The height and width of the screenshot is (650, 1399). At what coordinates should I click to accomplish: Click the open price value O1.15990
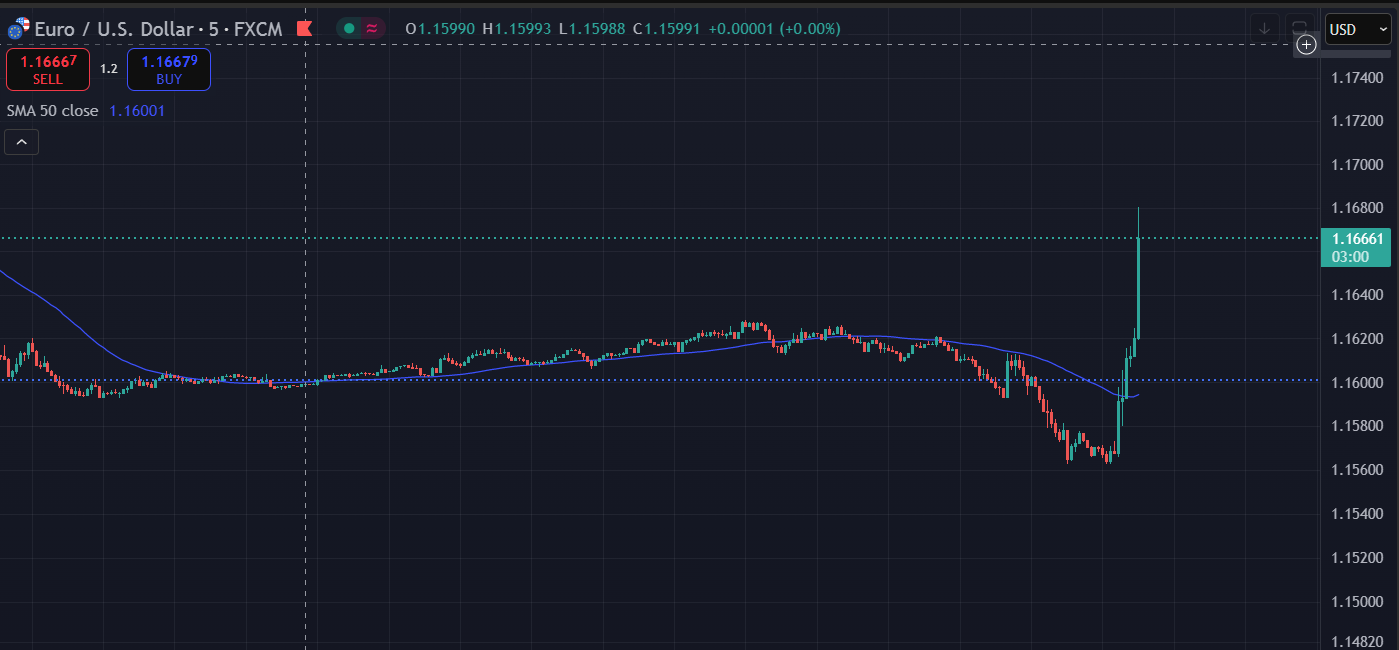(440, 29)
